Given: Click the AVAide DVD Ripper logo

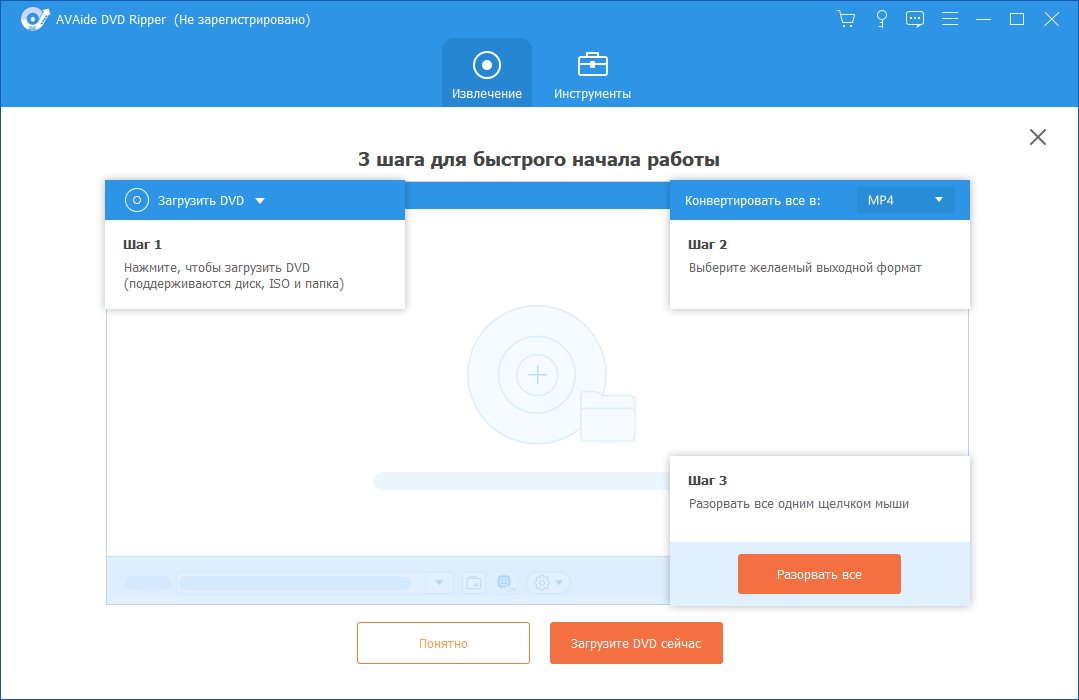Looking at the screenshot, I should point(33,18).
